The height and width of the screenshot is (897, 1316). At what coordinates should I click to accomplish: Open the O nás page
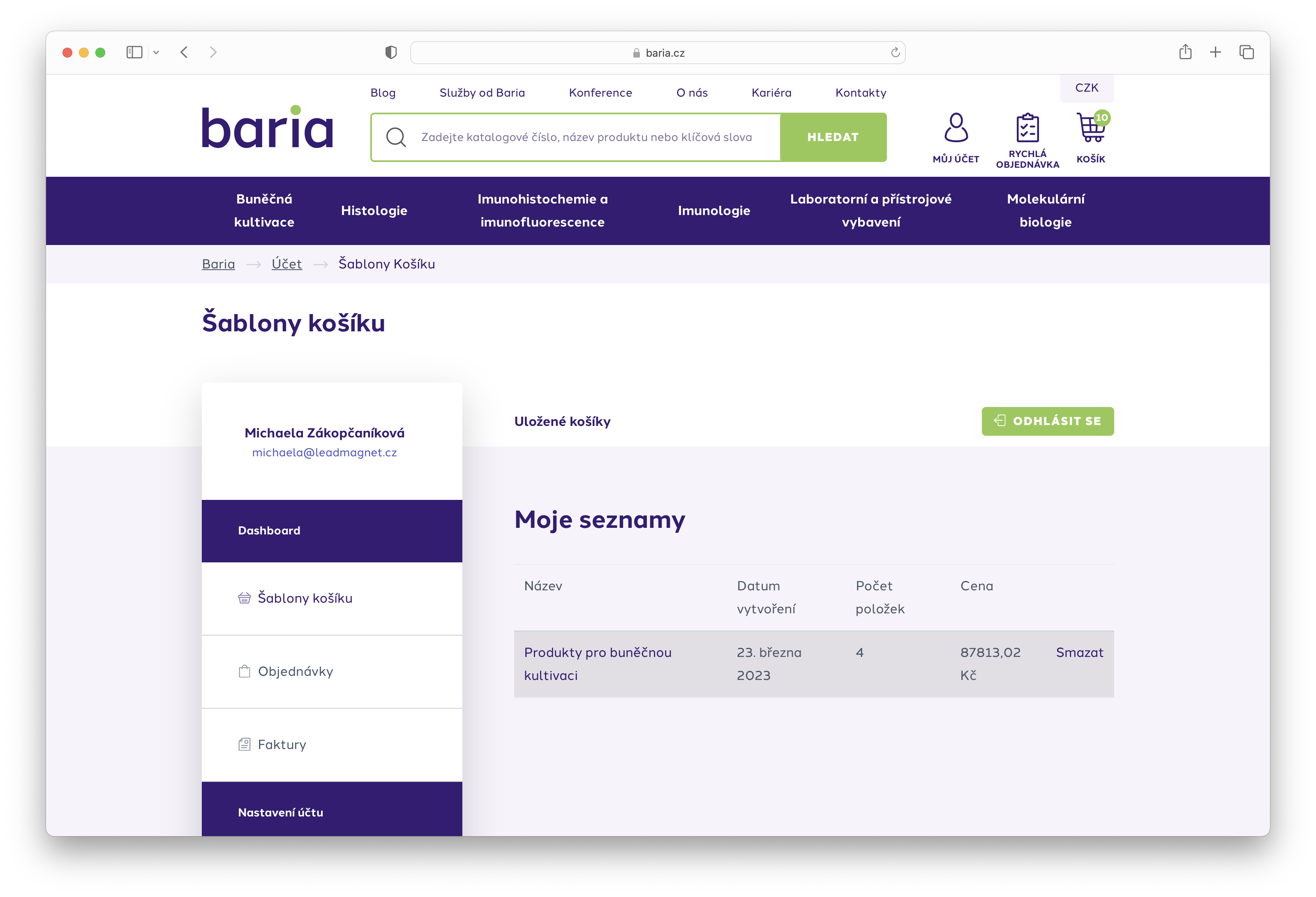coord(692,93)
